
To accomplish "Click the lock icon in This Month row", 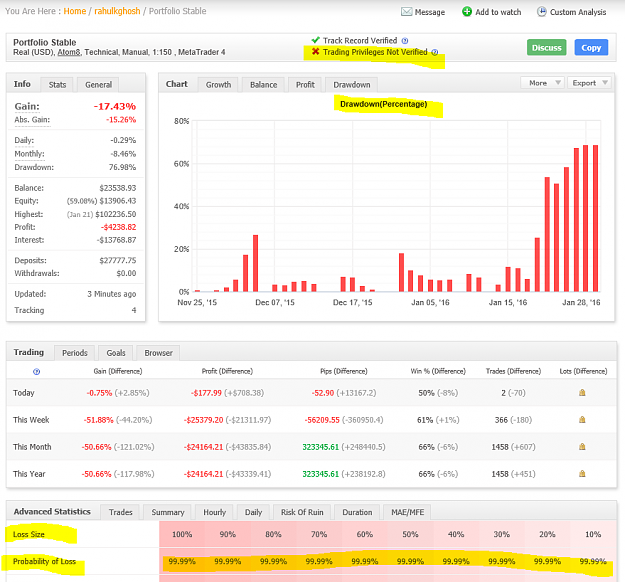I will coord(582,446).
